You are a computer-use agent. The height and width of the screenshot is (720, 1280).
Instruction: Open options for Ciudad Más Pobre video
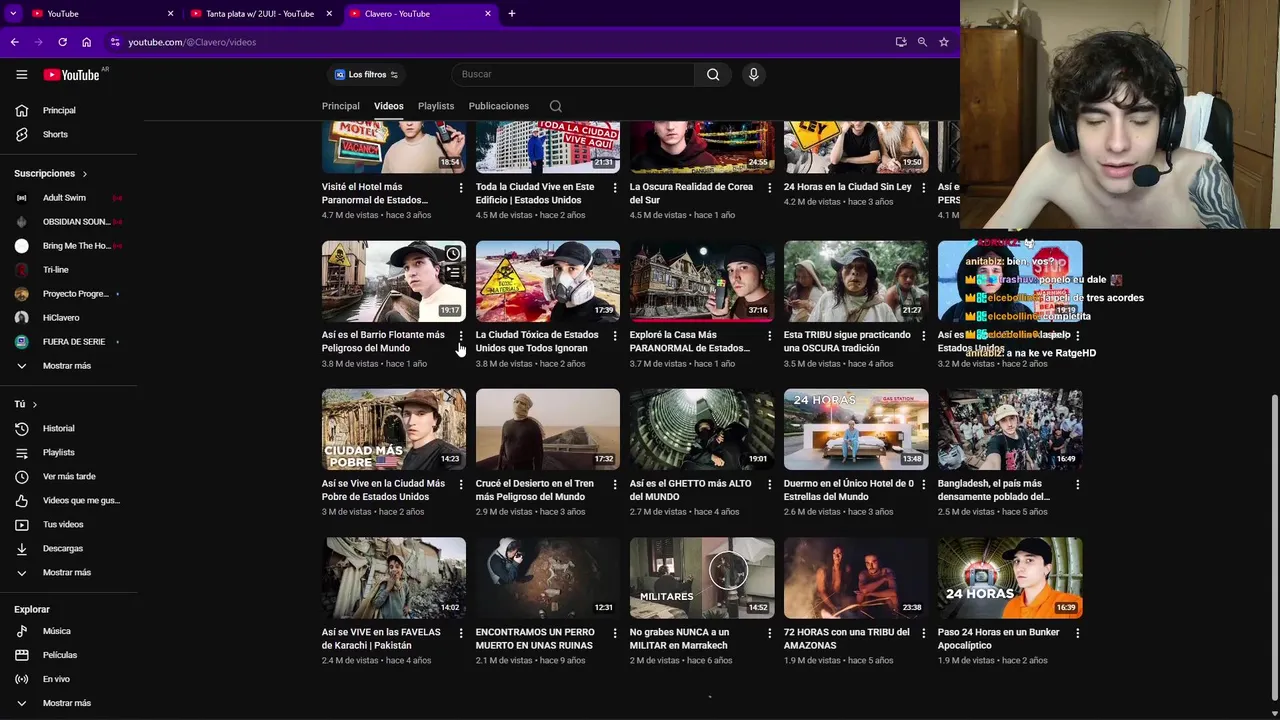coord(461,484)
